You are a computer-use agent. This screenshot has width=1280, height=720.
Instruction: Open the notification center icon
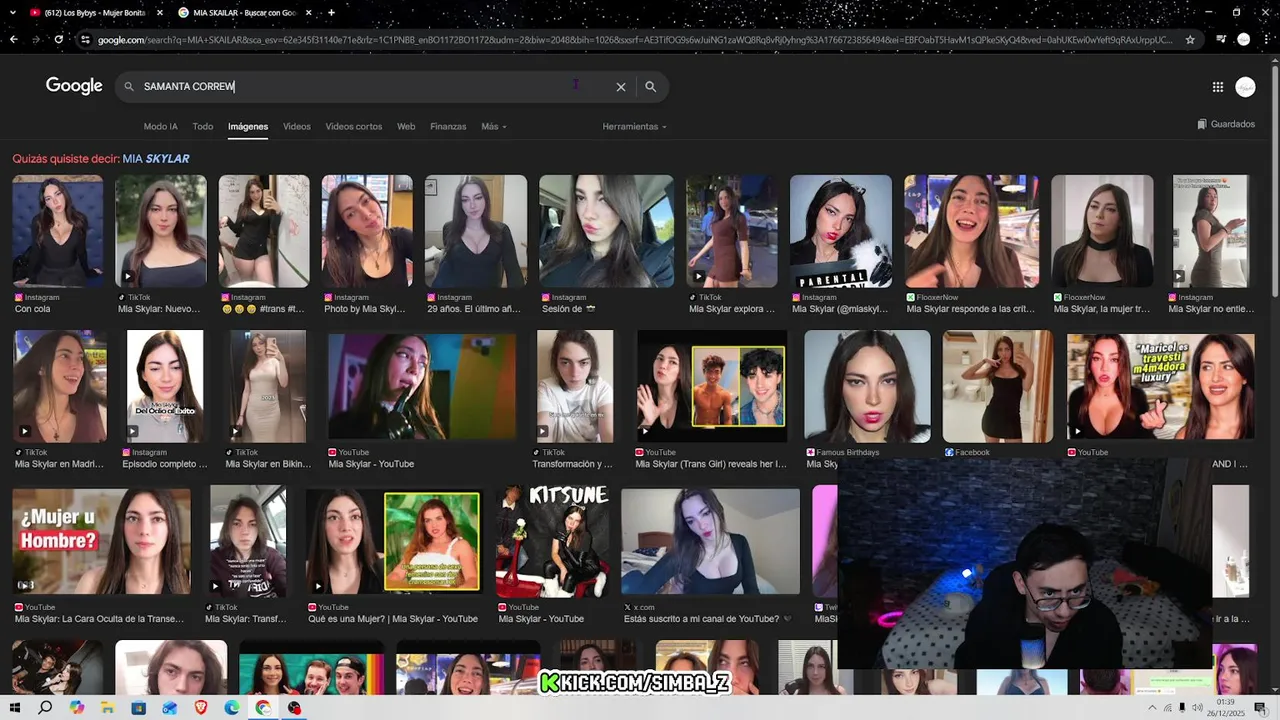[x=1260, y=708]
